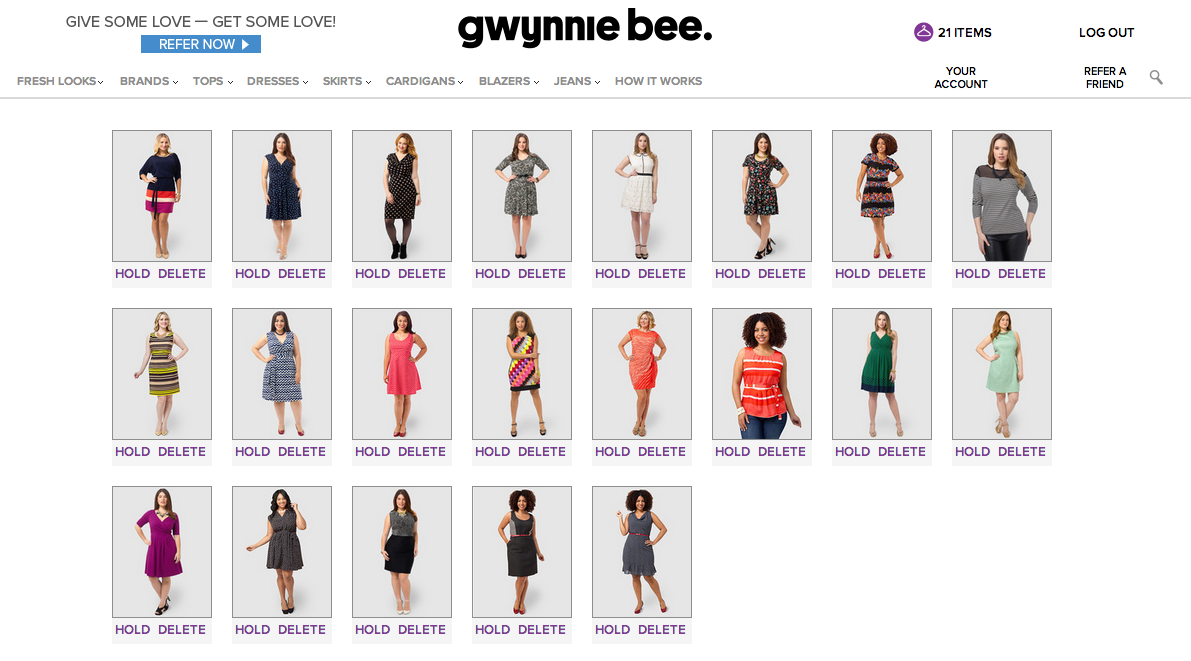Delete the magenta purple dress

tap(182, 630)
